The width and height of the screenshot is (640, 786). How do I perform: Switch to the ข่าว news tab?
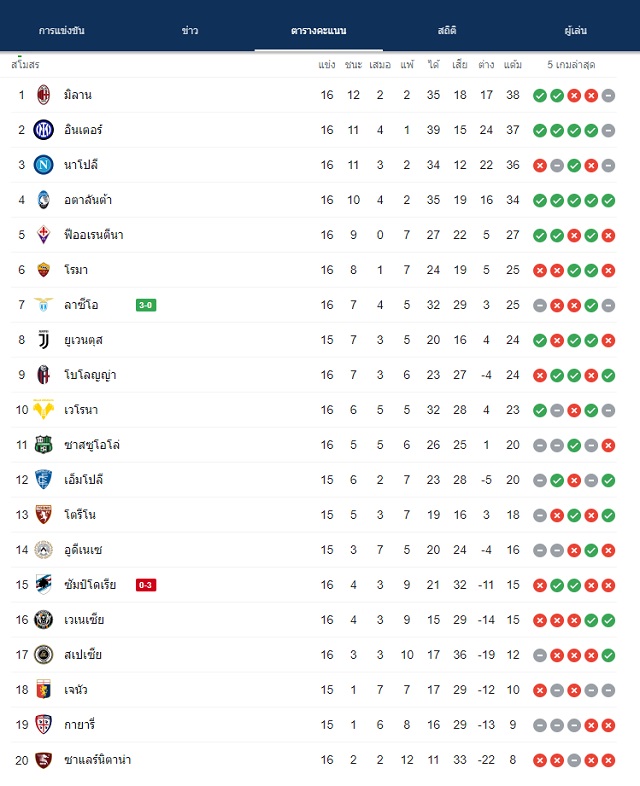[190, 31]
